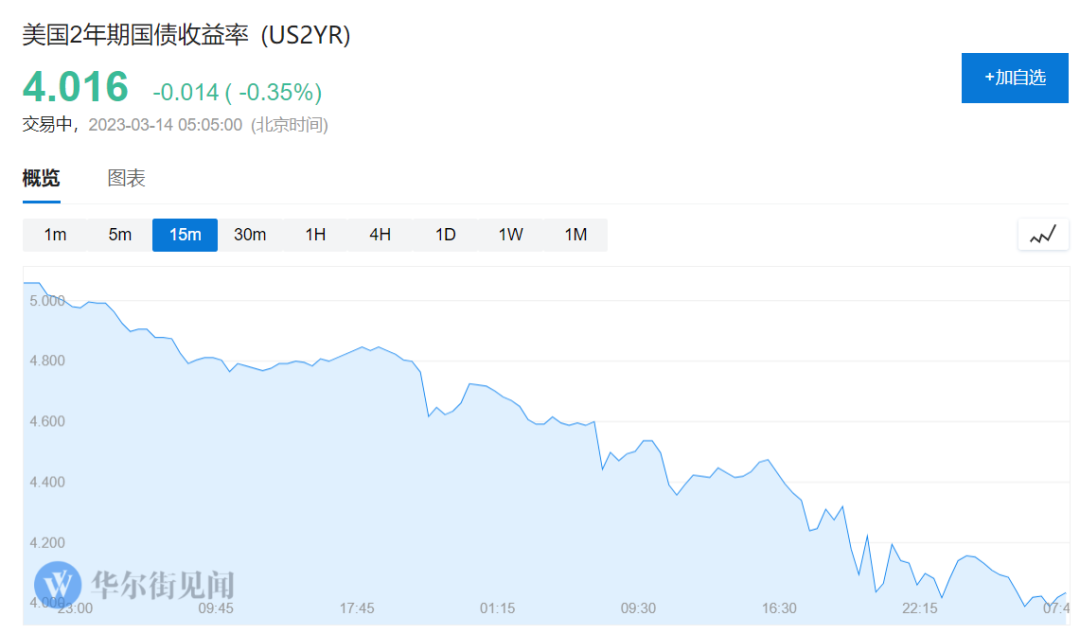Switch to 1M monthly interval
1080x634 pixels.
point(575,235)
